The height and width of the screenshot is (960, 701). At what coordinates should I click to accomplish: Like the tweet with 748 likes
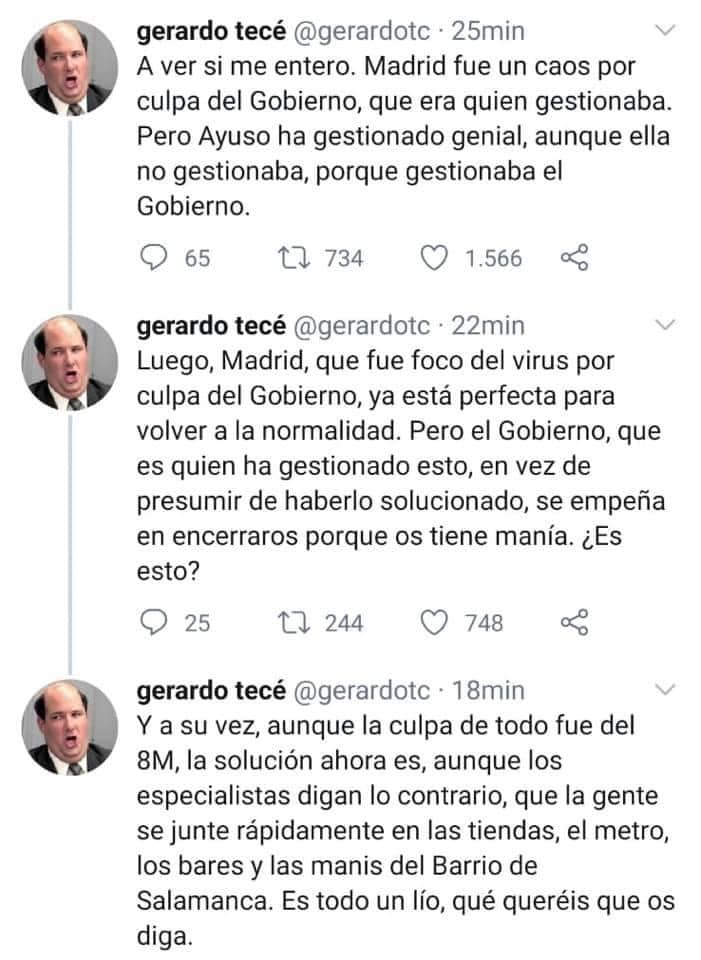tap(433, 623)
